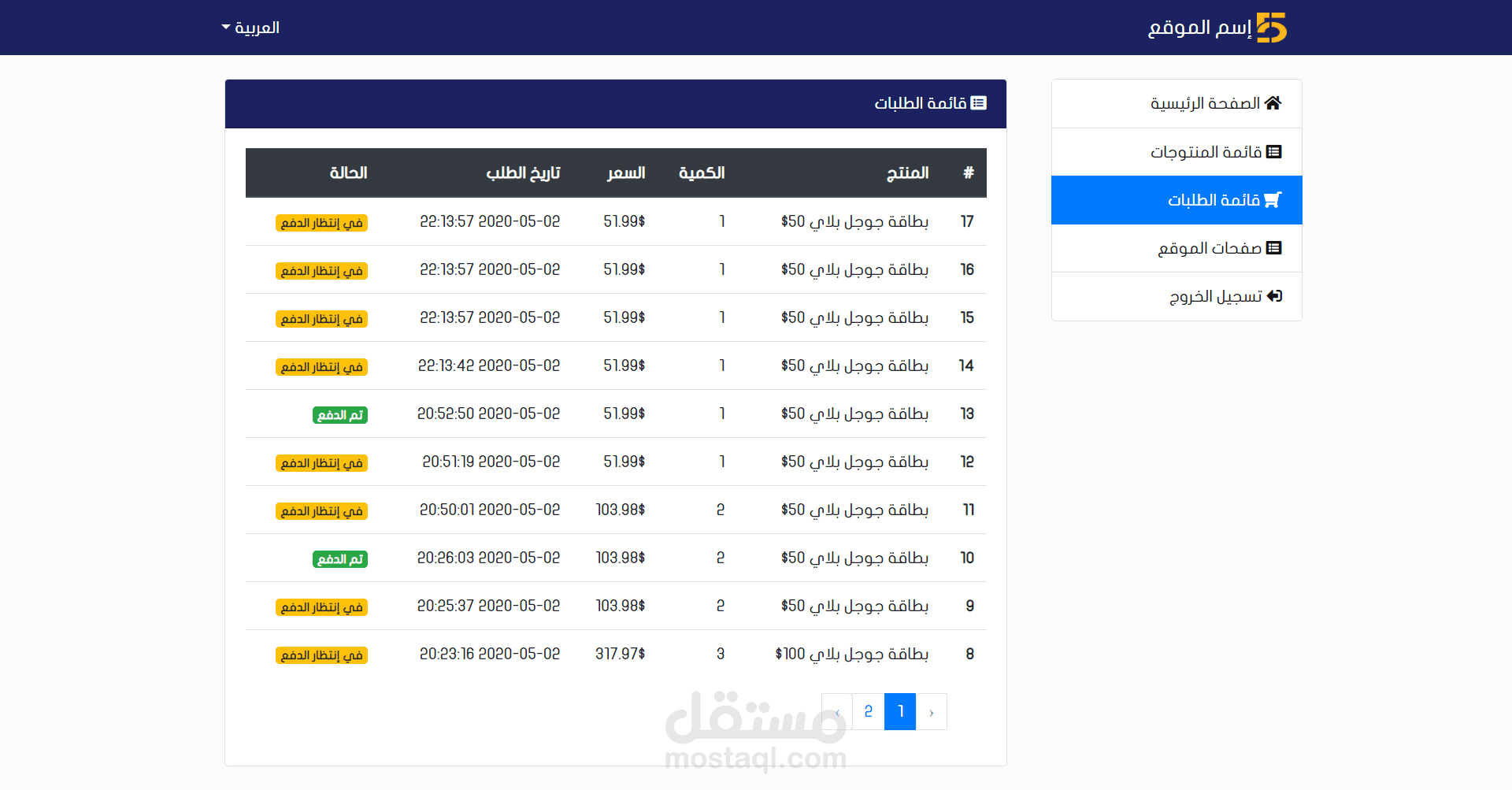Image resolution: width=1512 pixels, height=790 pixels.
Task: Click the date 22:13:42 2020-05-02
Action: [x=489, y=365]
